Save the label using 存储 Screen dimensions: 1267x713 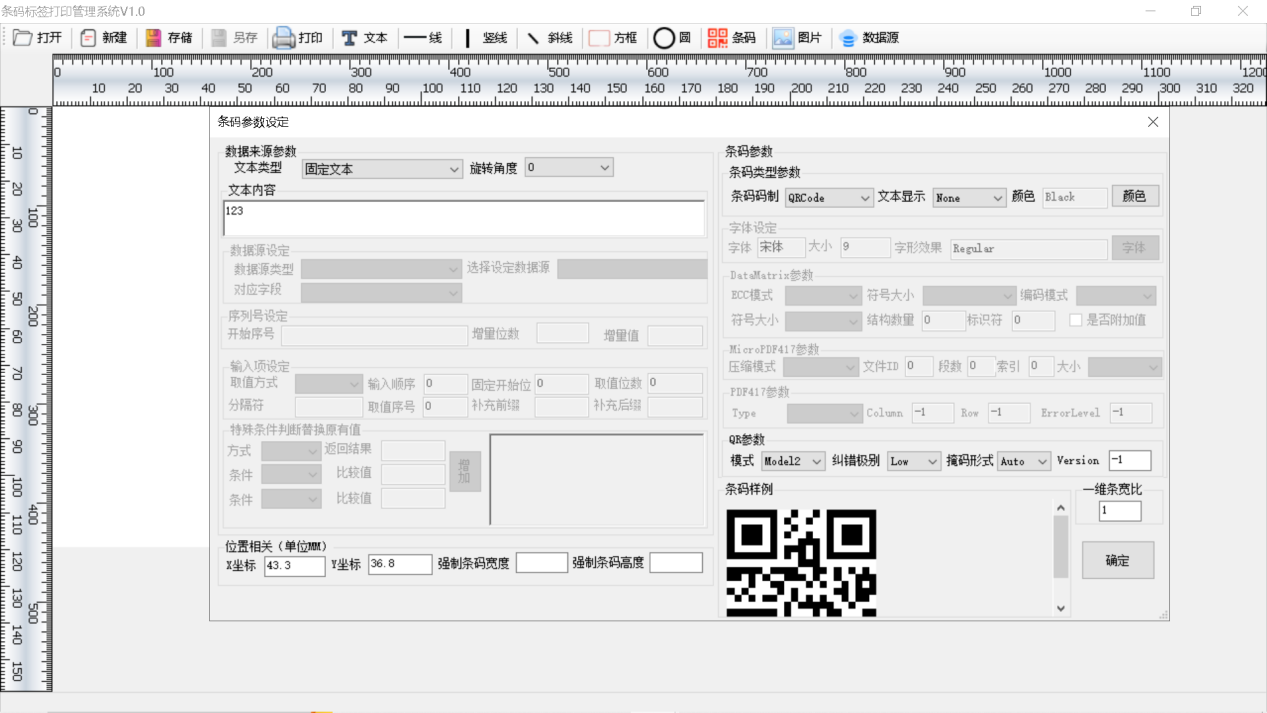click(x=169, y=38)
